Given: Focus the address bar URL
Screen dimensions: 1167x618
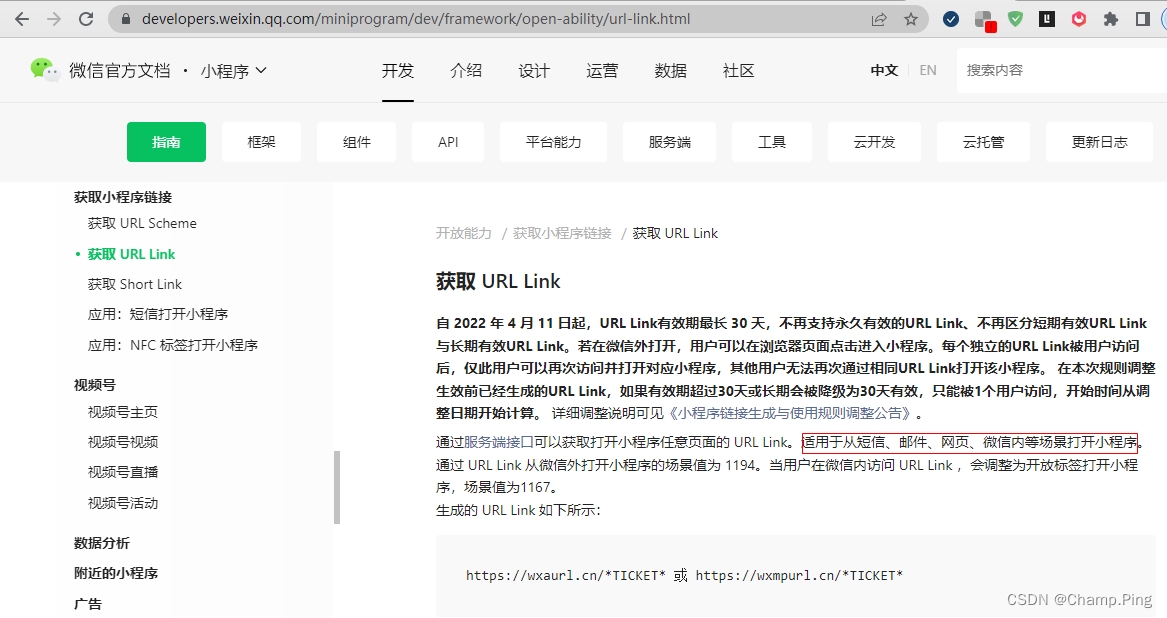Looking at the screenshot, I should click(x=416, y=19).
